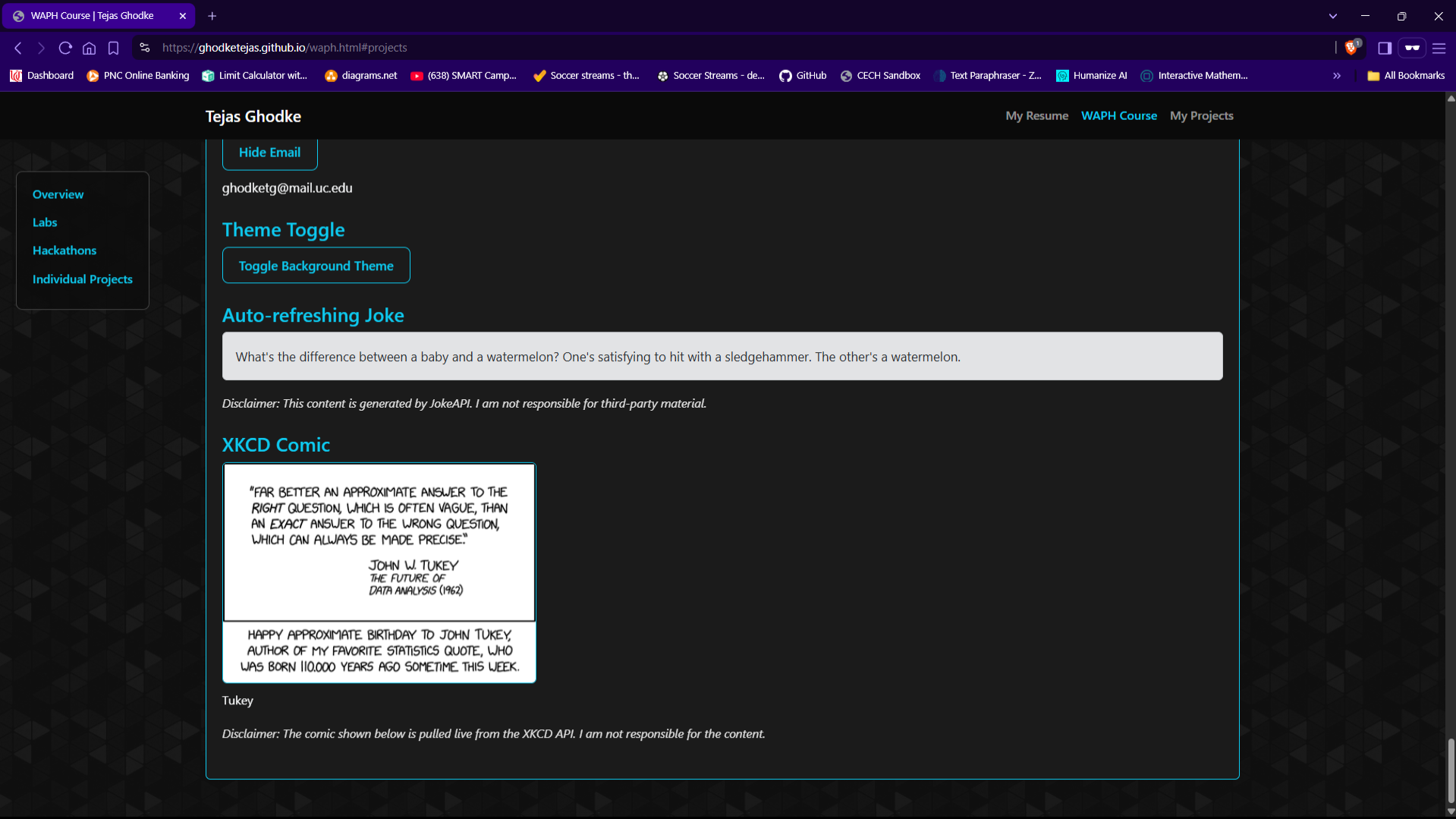This screenshot has height=819, width=1456.
Task: Click the Theme Toggle heading
Action: (x=283, y=230)
